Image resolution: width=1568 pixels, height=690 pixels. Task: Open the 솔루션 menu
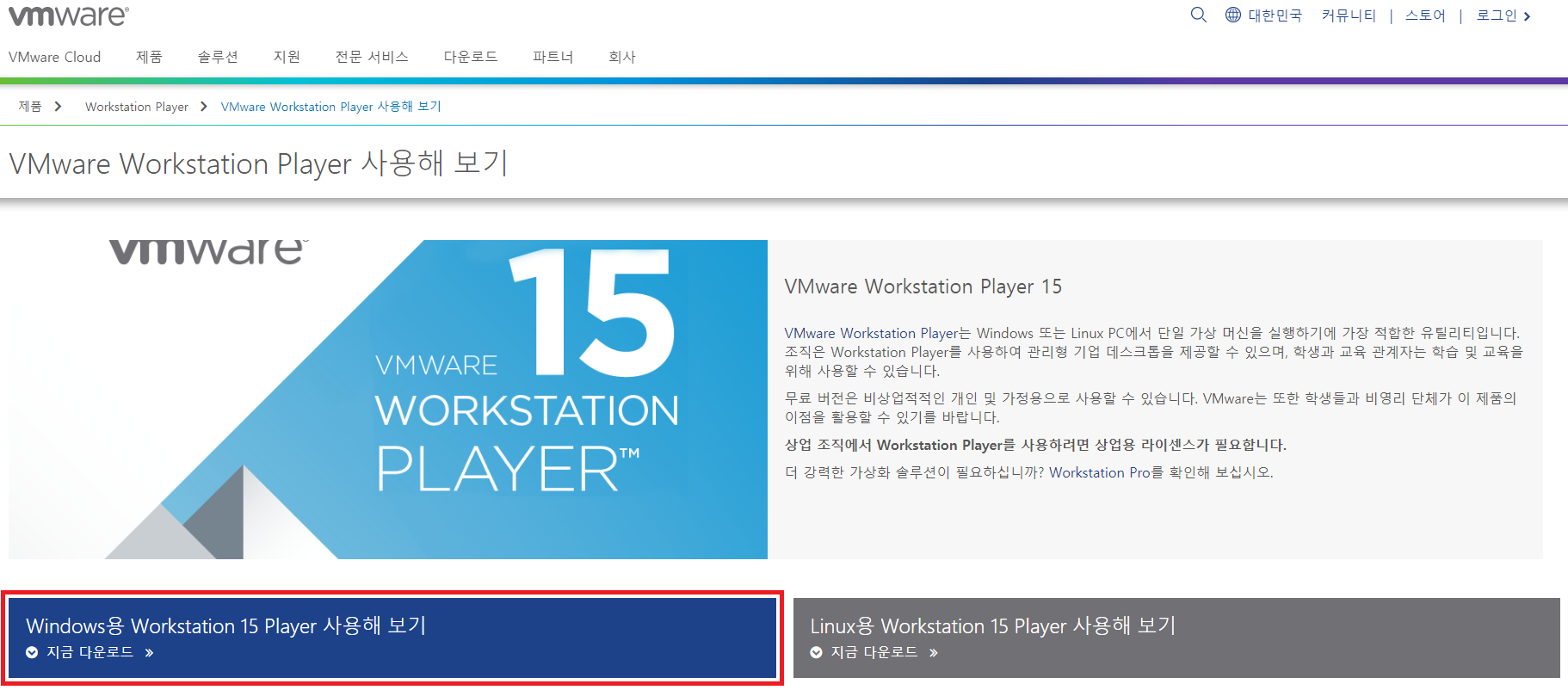coord(218,57)
